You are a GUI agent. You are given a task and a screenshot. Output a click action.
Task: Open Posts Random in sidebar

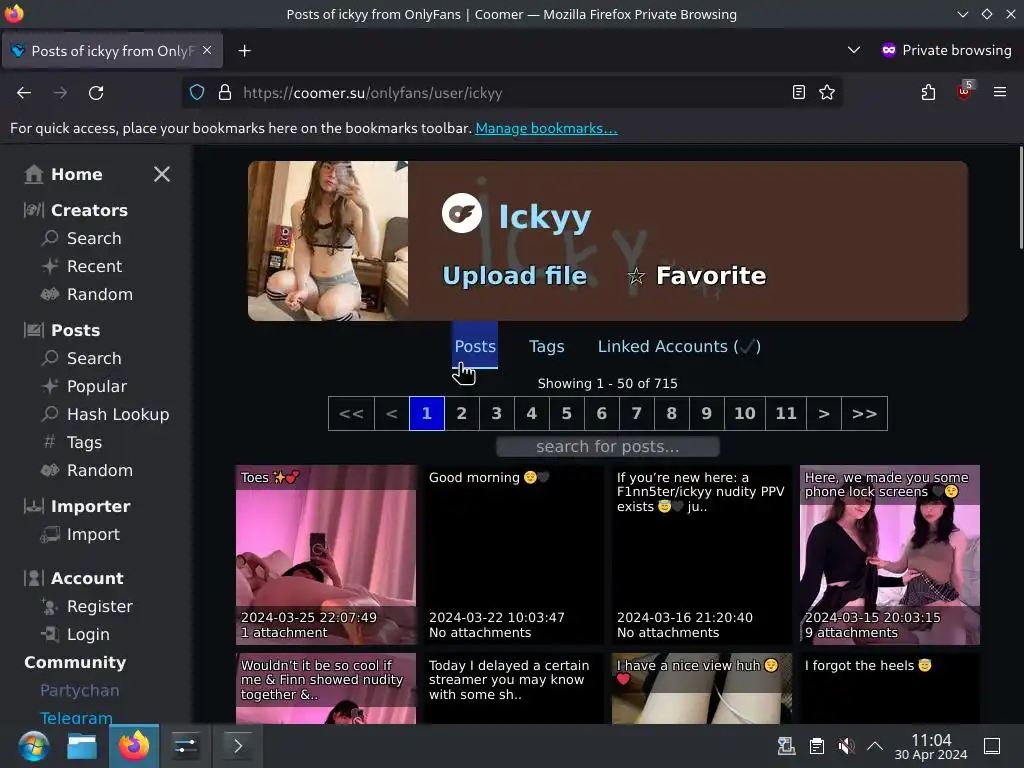(x=99, y=471)
